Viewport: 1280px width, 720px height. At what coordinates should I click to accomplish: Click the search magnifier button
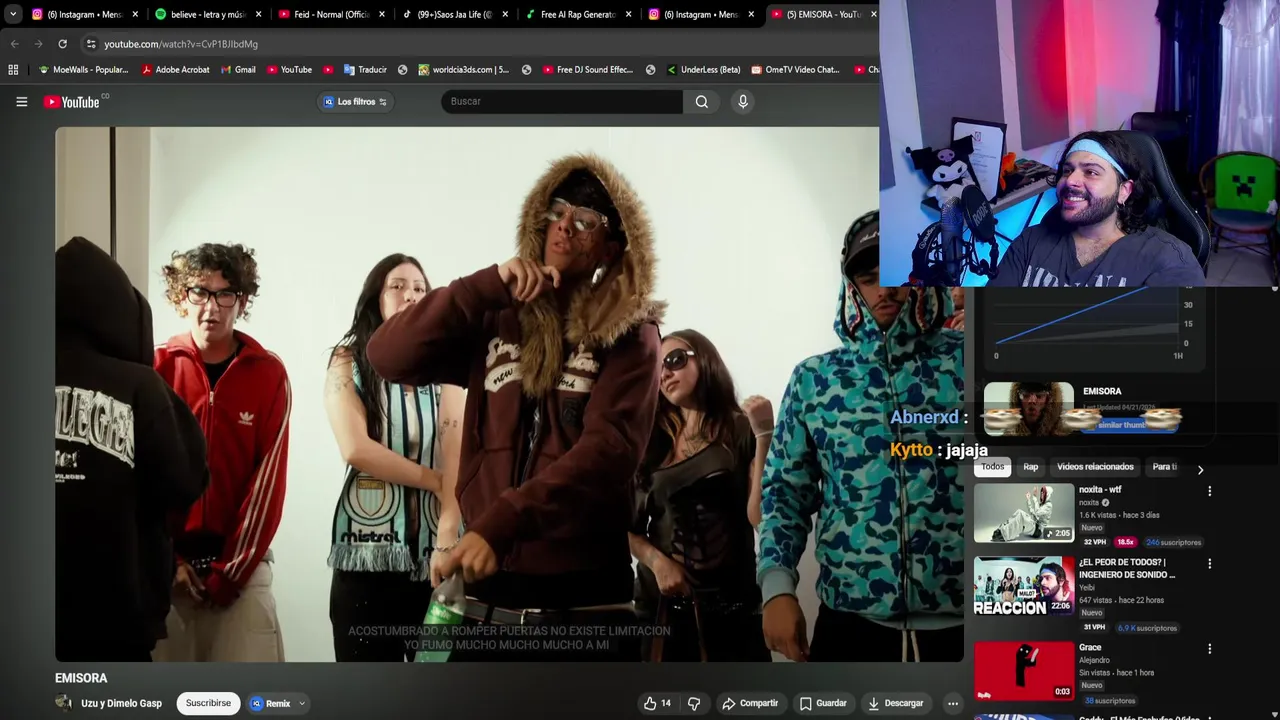pos(701,101)
